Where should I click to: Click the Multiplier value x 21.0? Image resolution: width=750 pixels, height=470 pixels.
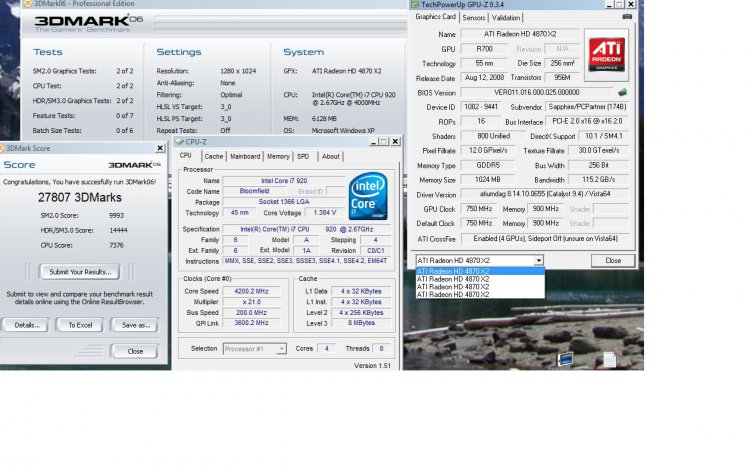252,302
